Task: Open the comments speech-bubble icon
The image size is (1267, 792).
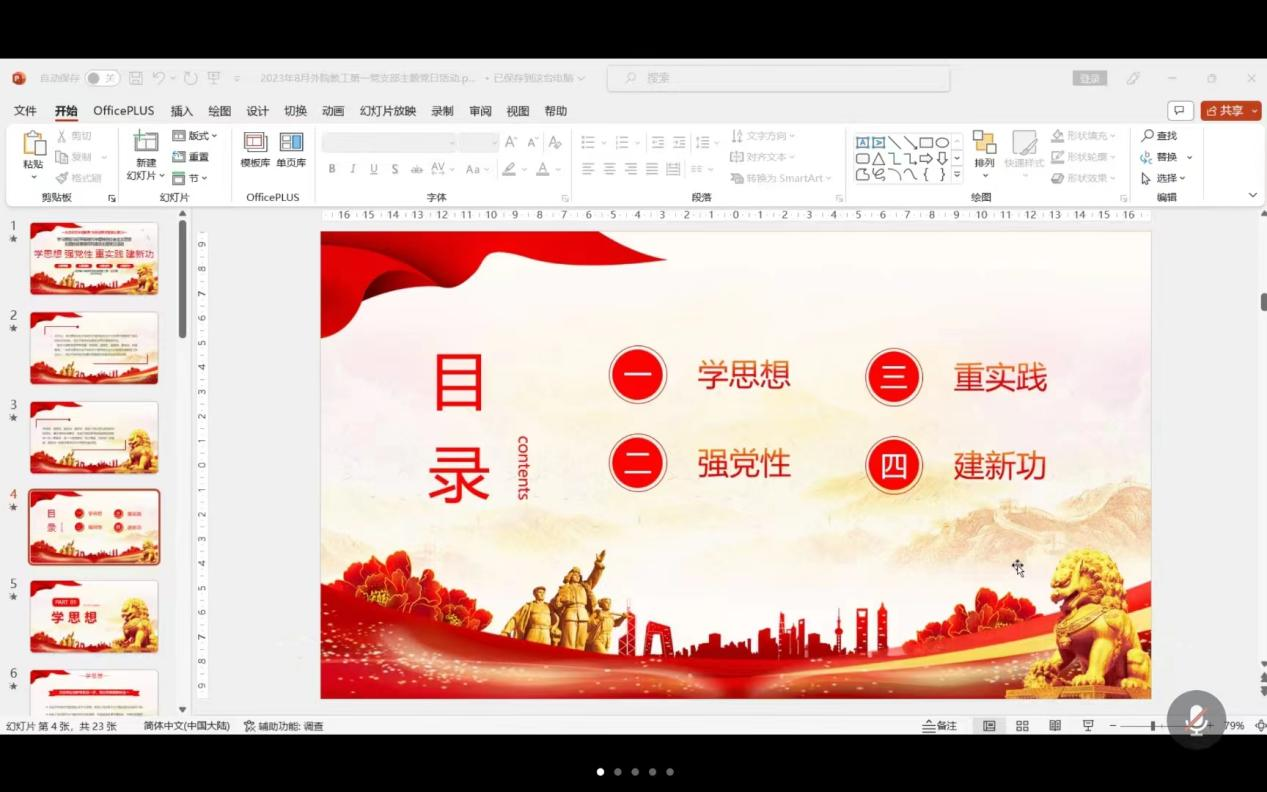Action: coord(1180,111)
